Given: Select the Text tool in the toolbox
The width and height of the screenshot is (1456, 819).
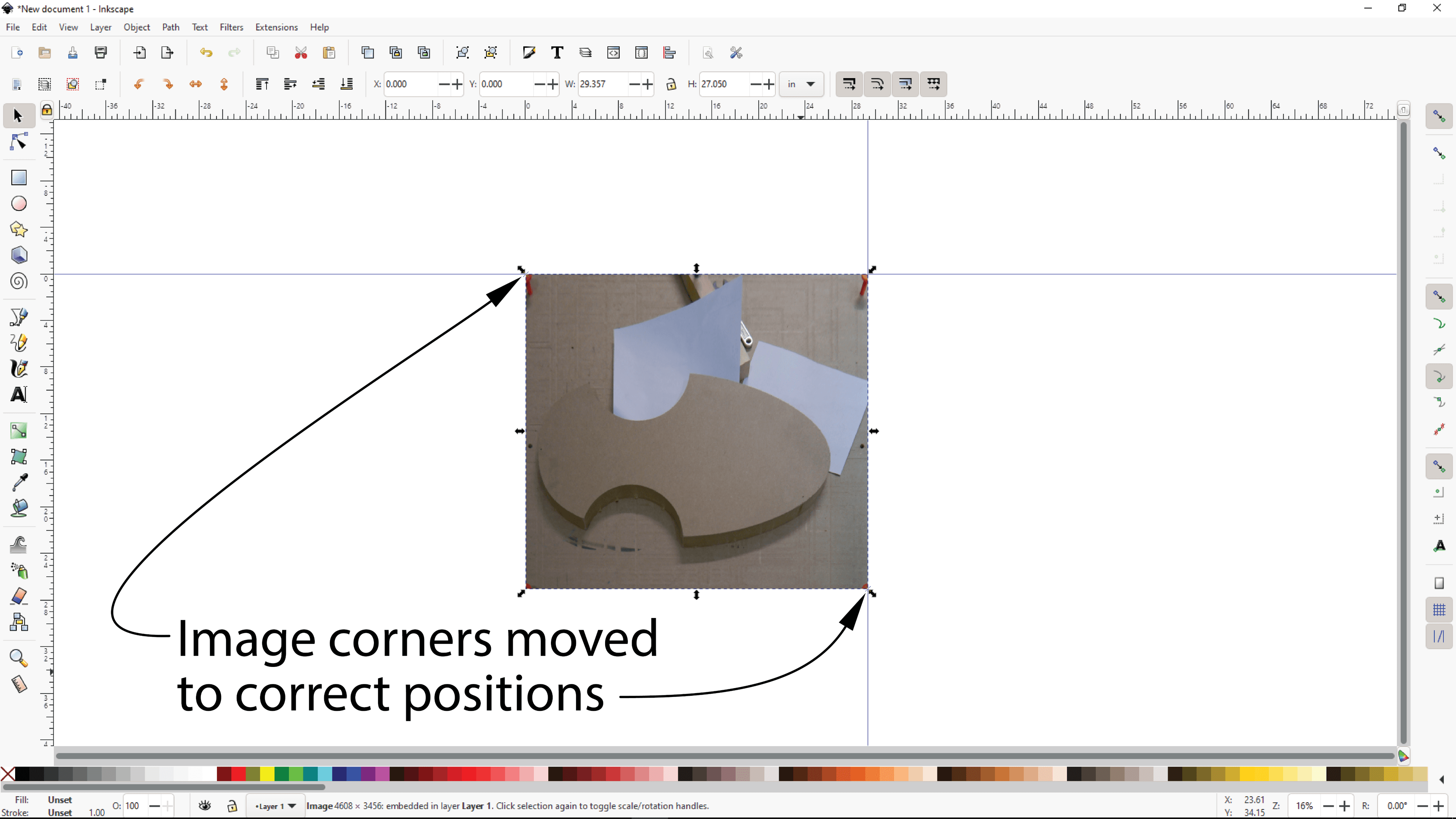Looking at the screenshot, I should coord(19,394).
